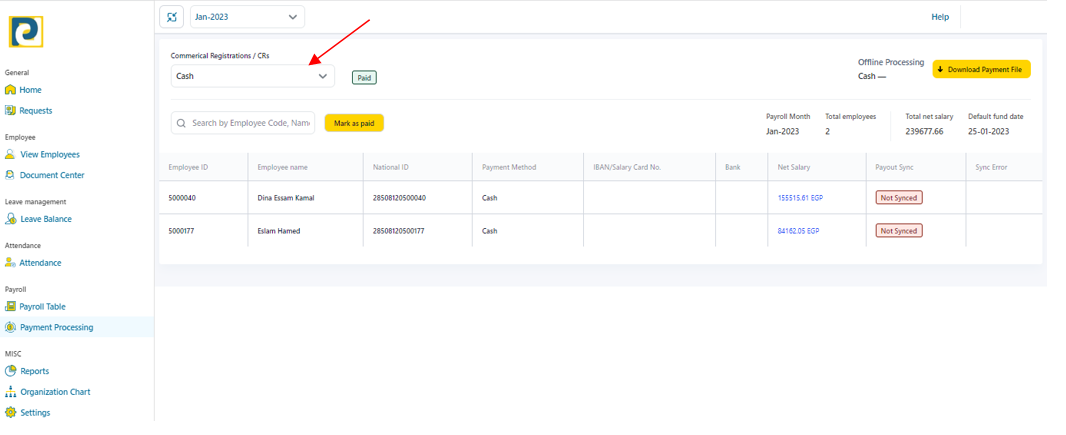Click the Payroll Table icon
The height and width of the screenshot is (435, 1066).
(x=10, y=307)
